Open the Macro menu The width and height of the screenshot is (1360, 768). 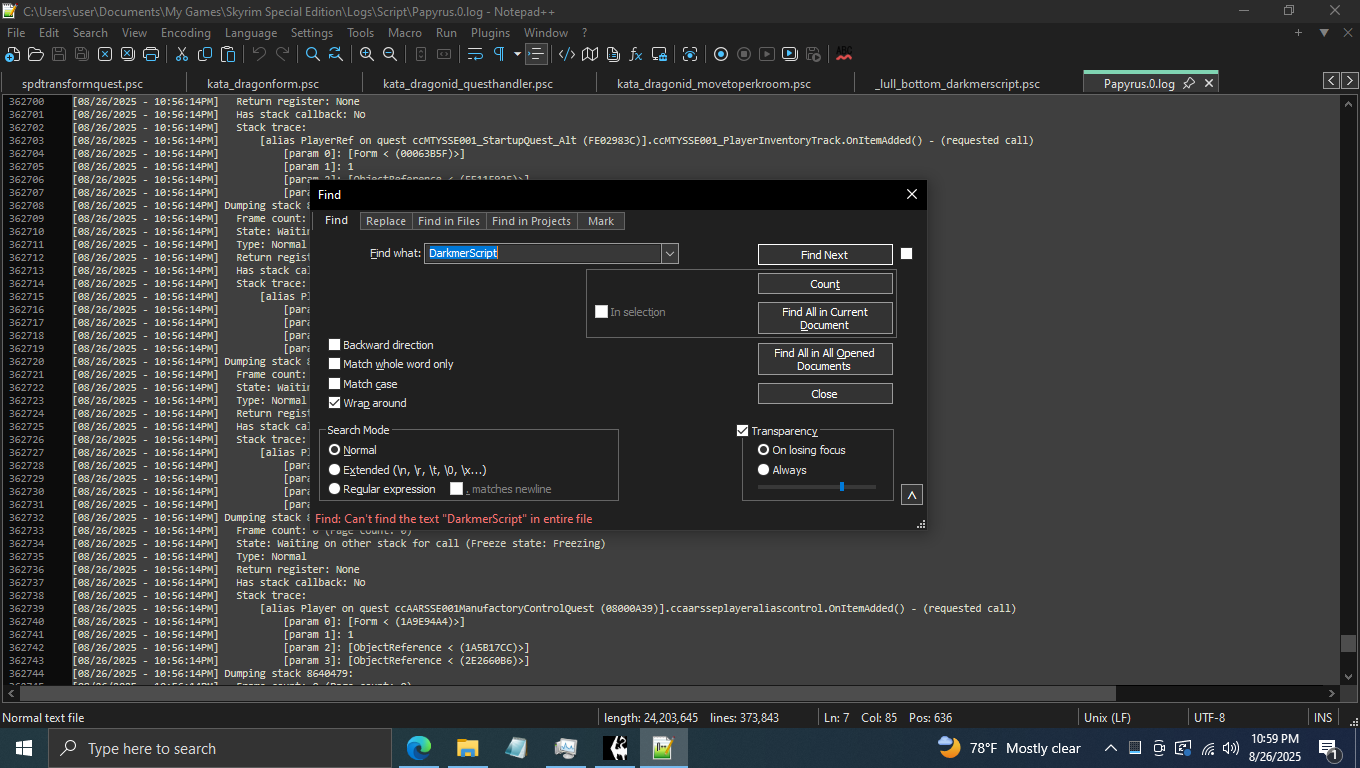(x=405, y=33)
